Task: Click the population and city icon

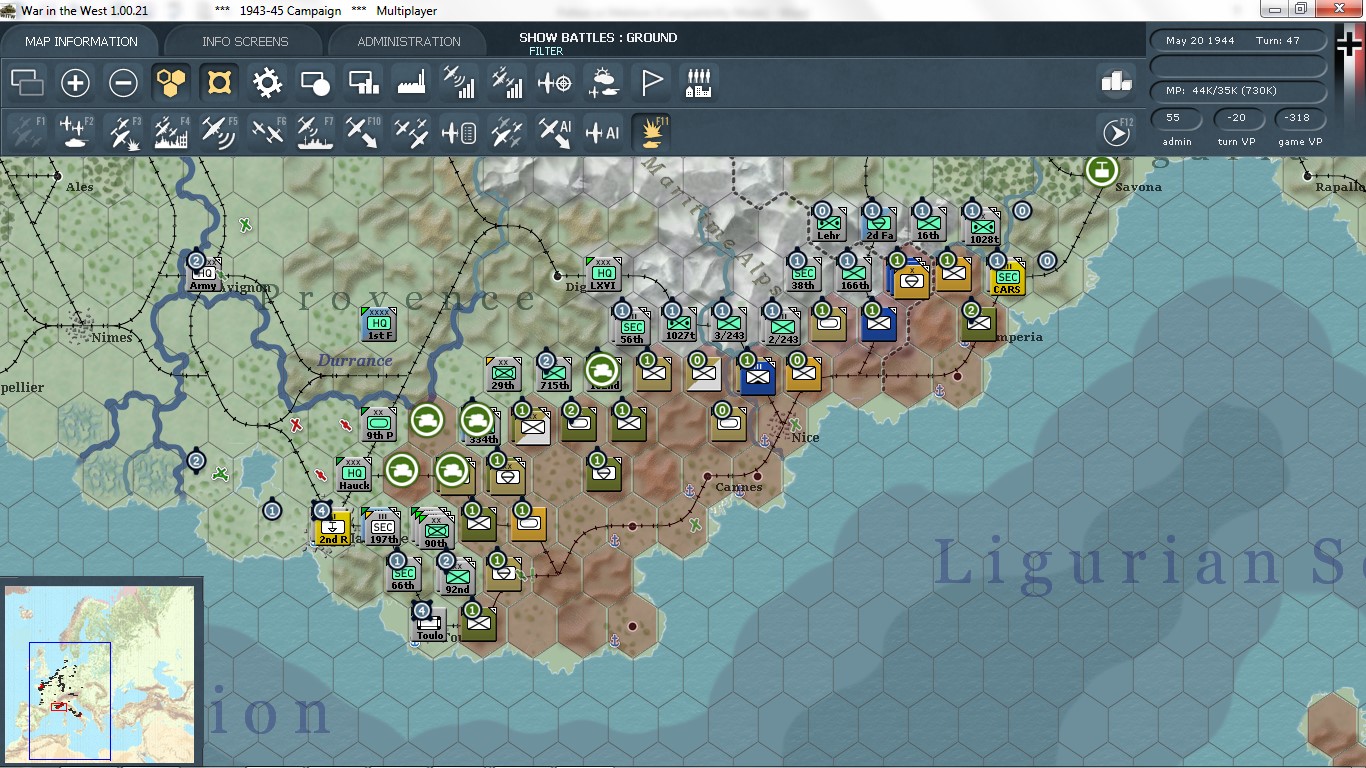Action: click(x=699, y=82)
